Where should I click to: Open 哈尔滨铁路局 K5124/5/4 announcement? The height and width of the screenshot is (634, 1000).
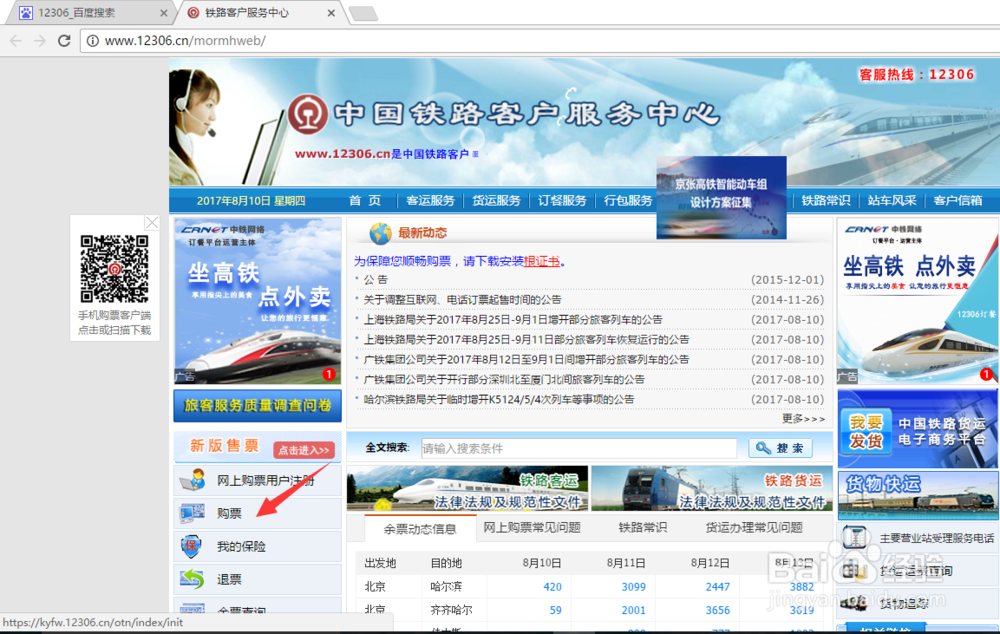(499, 399)
